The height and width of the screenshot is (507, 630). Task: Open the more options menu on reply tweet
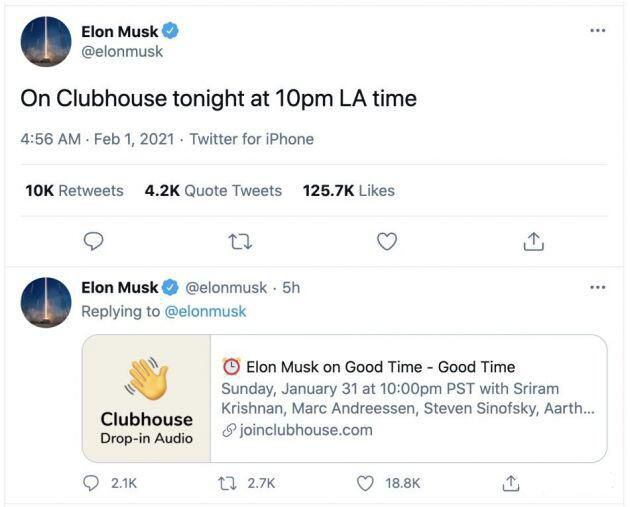(597, 287)
